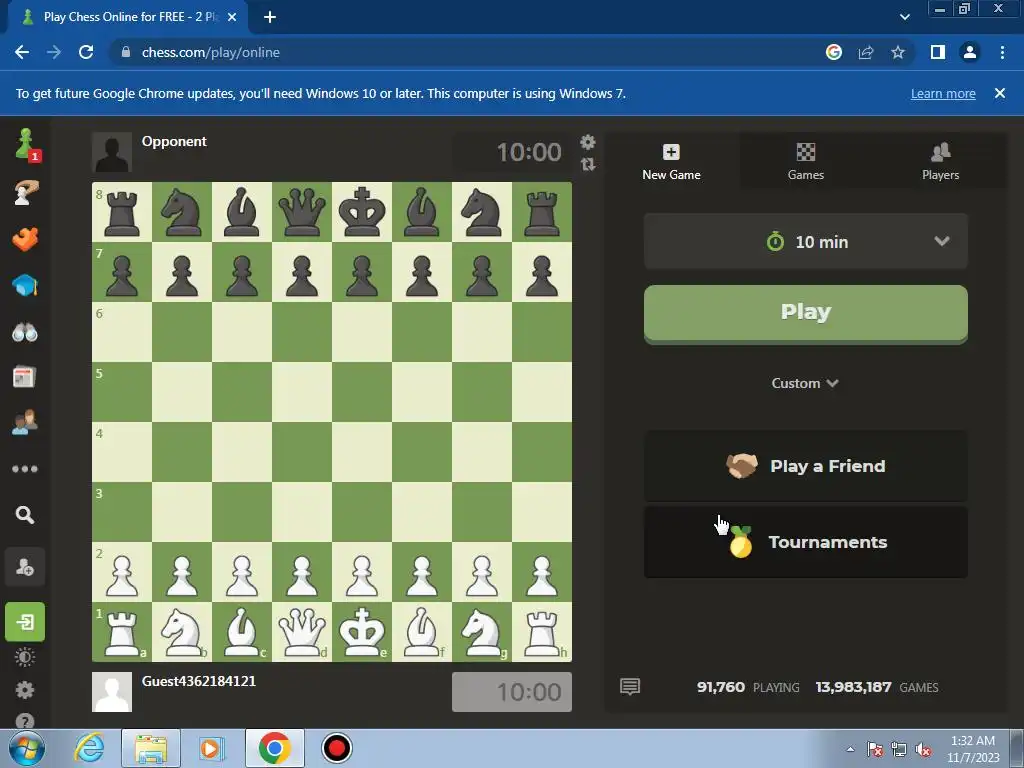Select the white king on e1

click(x=362, y=632)
